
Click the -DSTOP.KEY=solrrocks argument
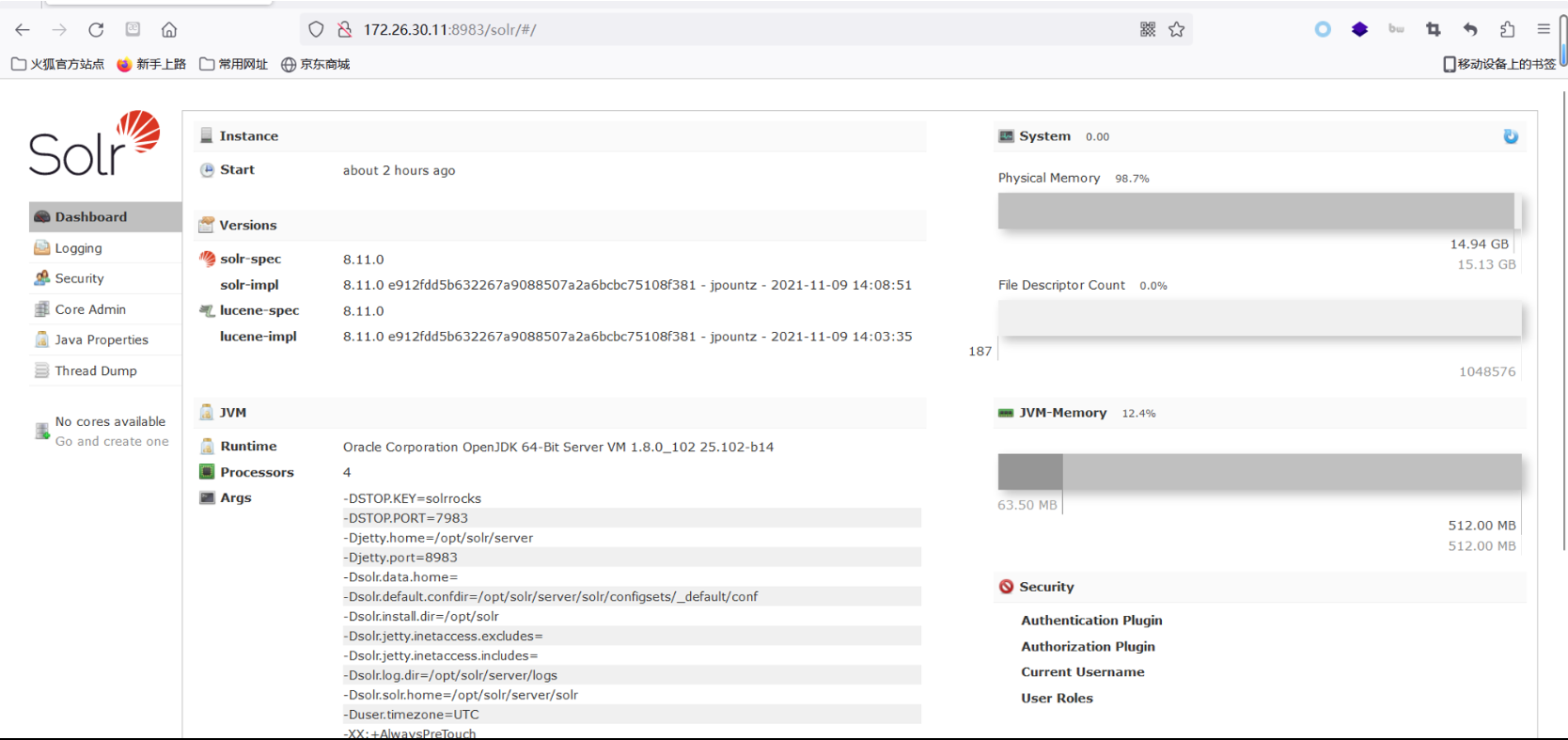click(412, 498)
